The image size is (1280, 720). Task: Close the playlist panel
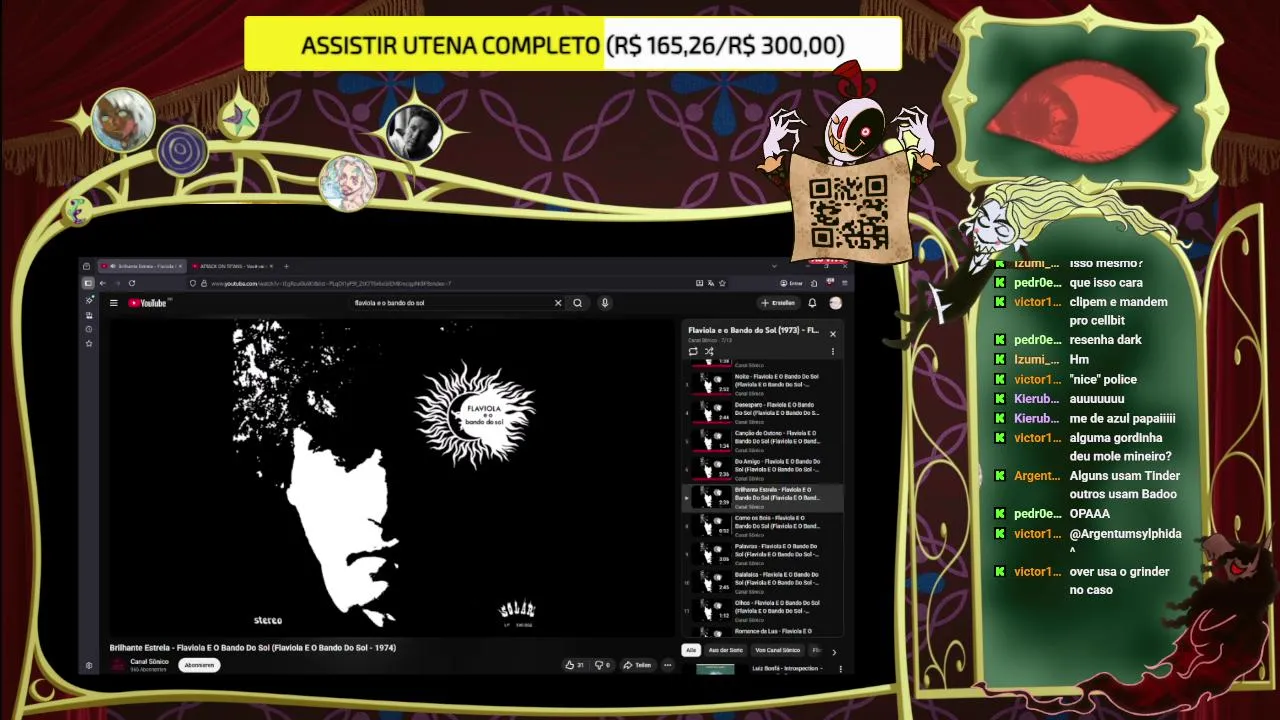(x=832, y=334)
